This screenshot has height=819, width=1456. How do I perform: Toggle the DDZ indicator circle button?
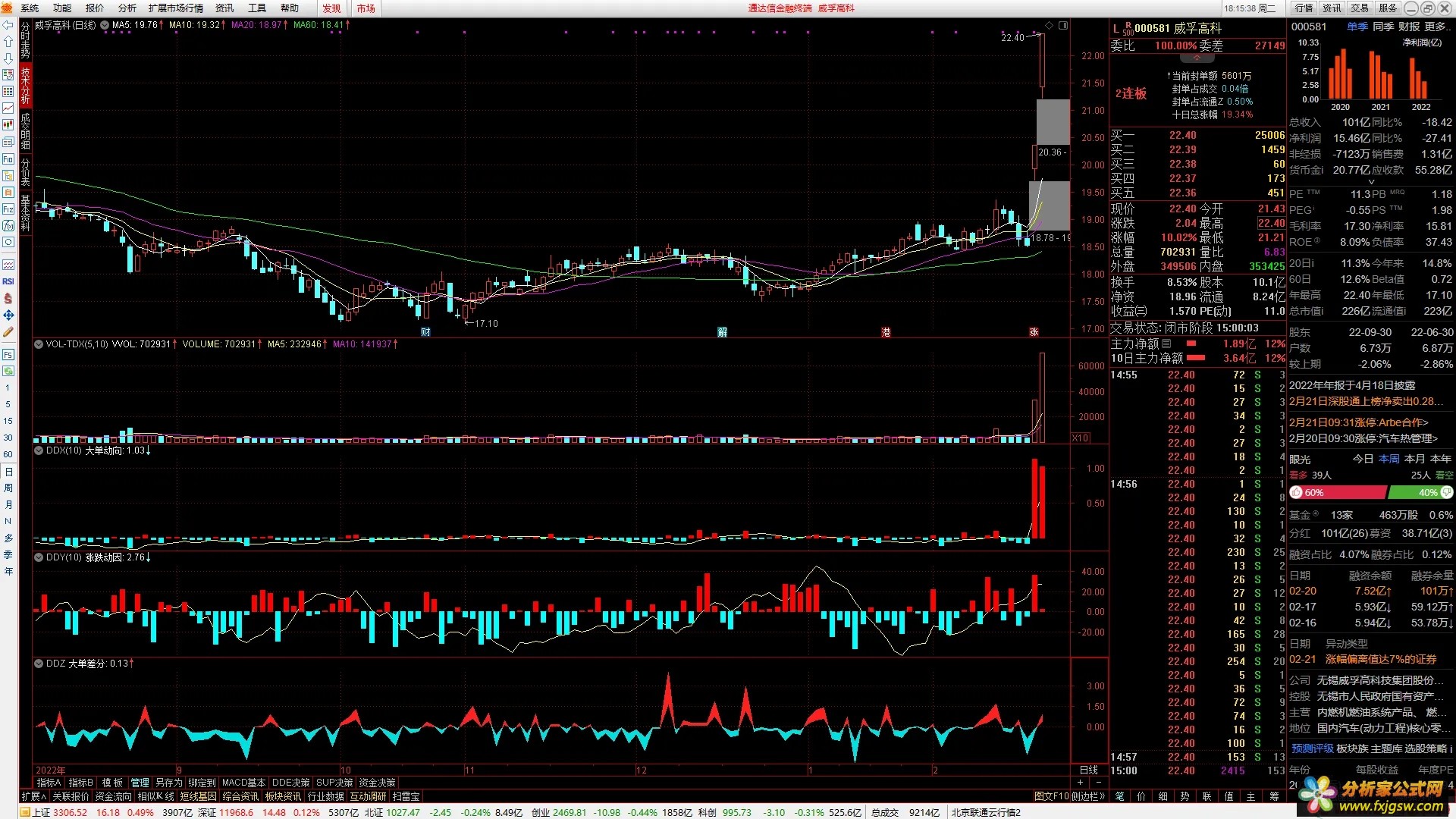(39, 664)
